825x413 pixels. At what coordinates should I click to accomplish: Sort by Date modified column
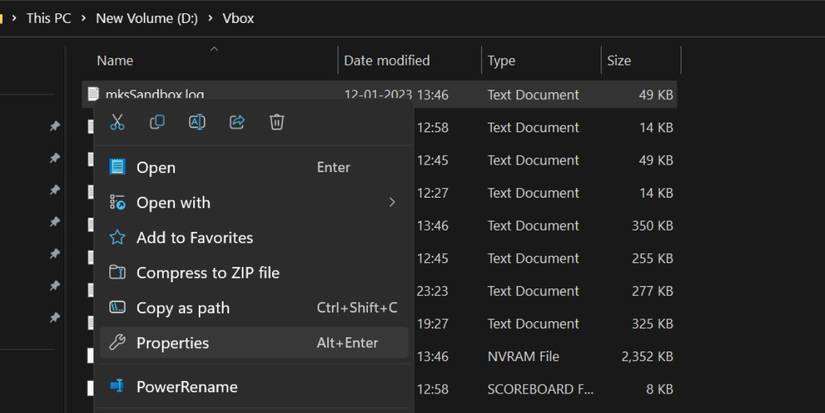386,61
